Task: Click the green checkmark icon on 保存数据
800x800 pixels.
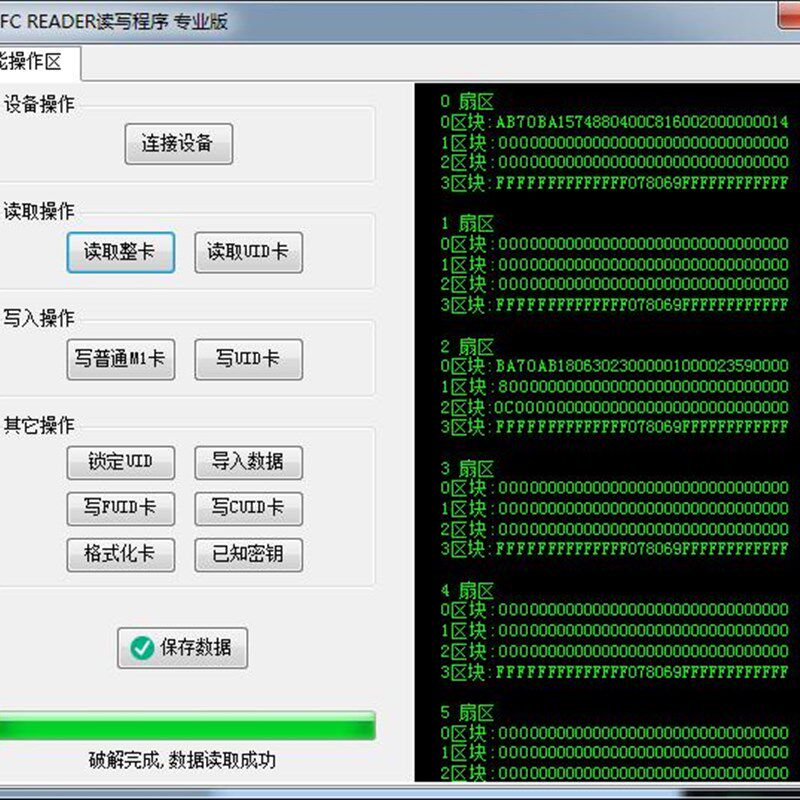Action: (x=142, y=648)
